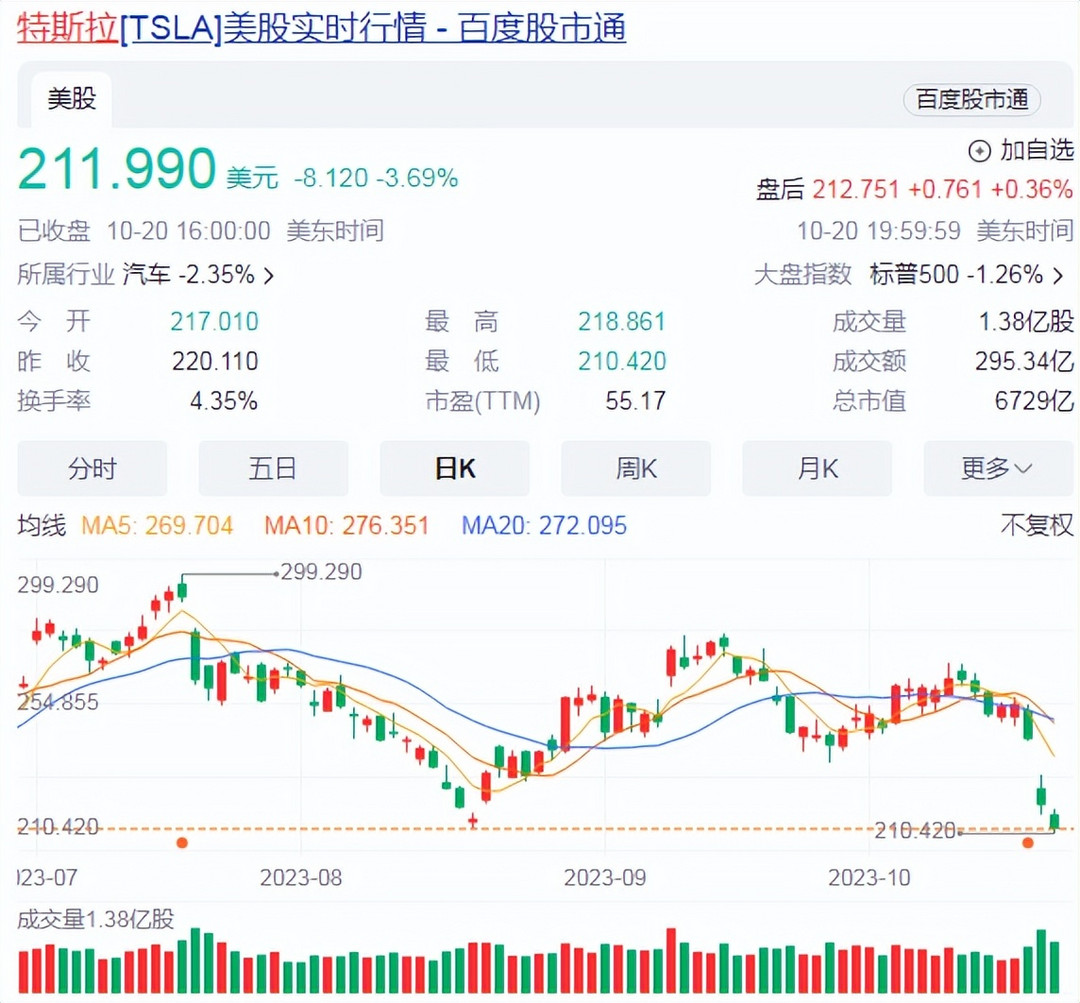Click the 成交量1.38亿股 volume chart label
This screenshot has width=1080, height=1003.
coord(96,919)
